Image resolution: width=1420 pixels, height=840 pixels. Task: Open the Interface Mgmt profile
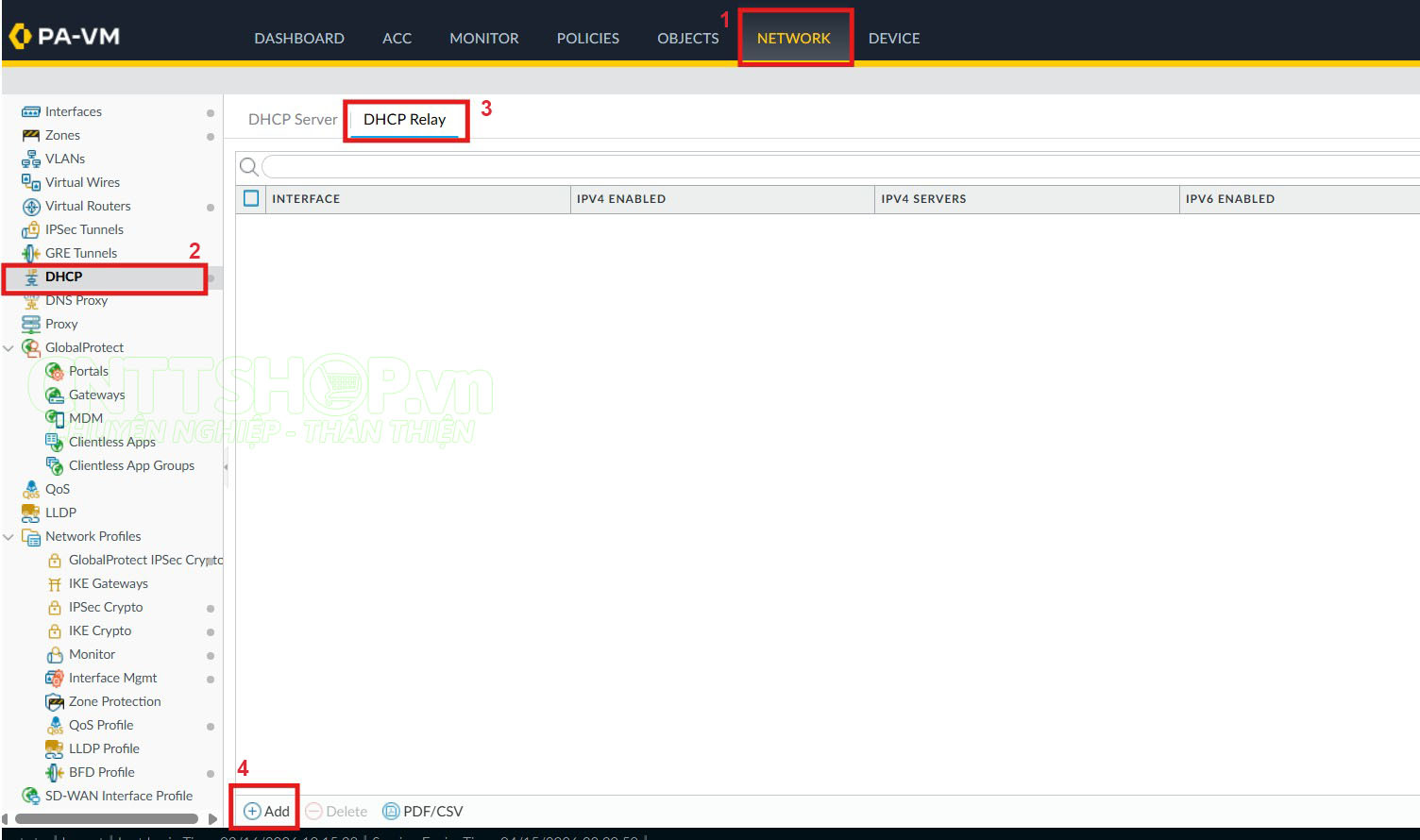click(x=113, y=678)
